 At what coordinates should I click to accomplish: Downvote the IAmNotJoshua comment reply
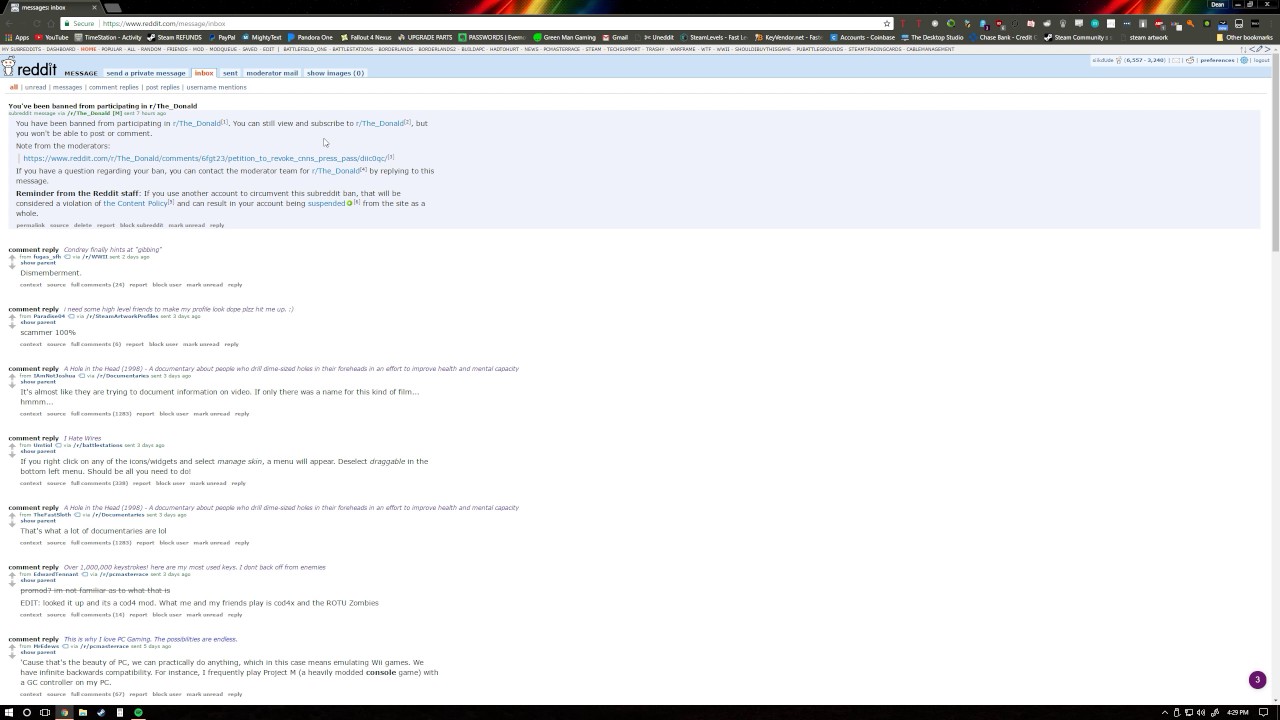(x=12, y=386)
